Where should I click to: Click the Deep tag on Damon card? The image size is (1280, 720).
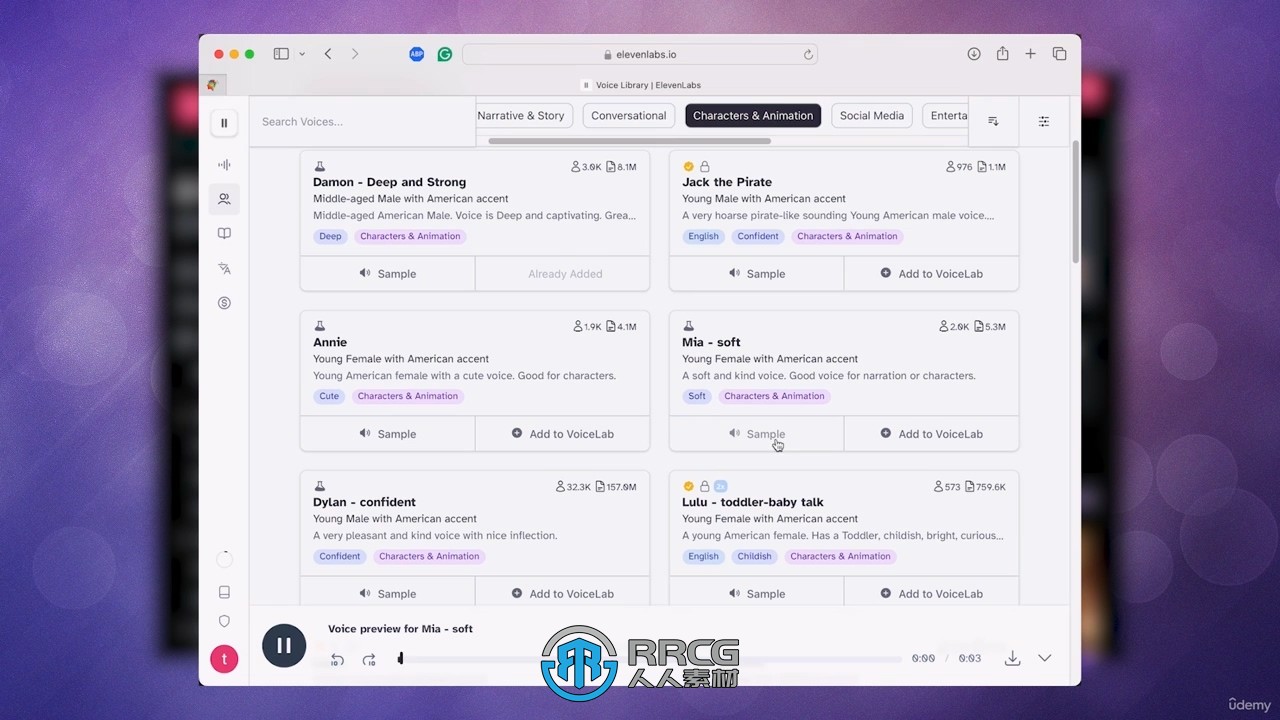330,236
